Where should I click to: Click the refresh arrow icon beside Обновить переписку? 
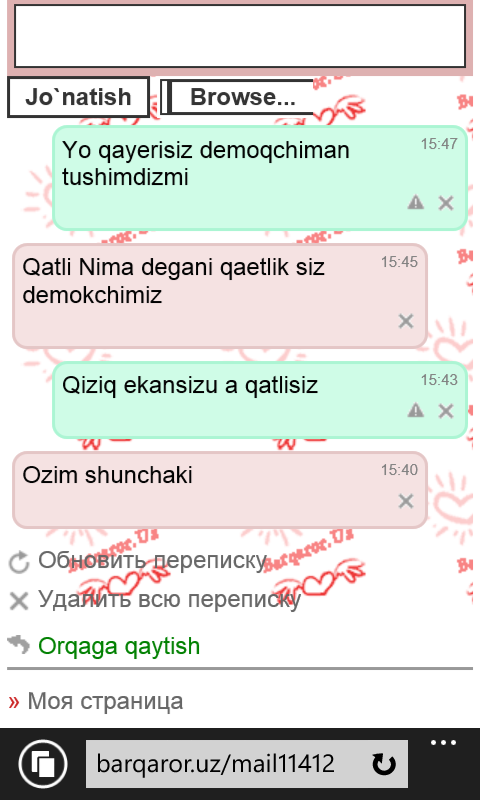[x=19, y=563]
